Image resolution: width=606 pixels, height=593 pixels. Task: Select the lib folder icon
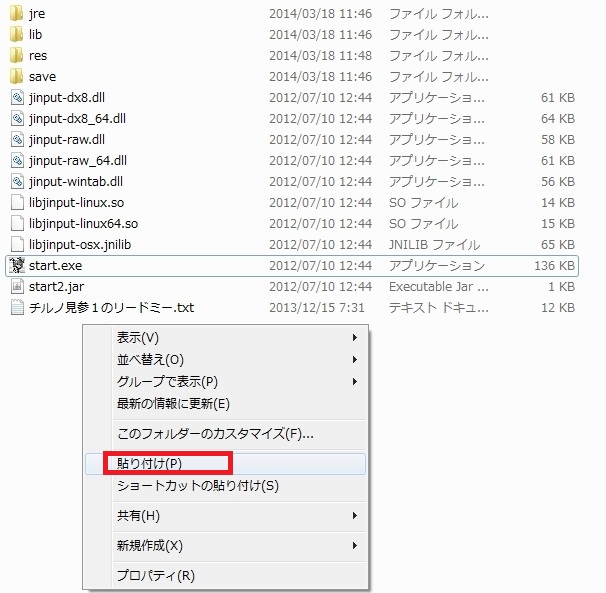click(x=17, y=35)
